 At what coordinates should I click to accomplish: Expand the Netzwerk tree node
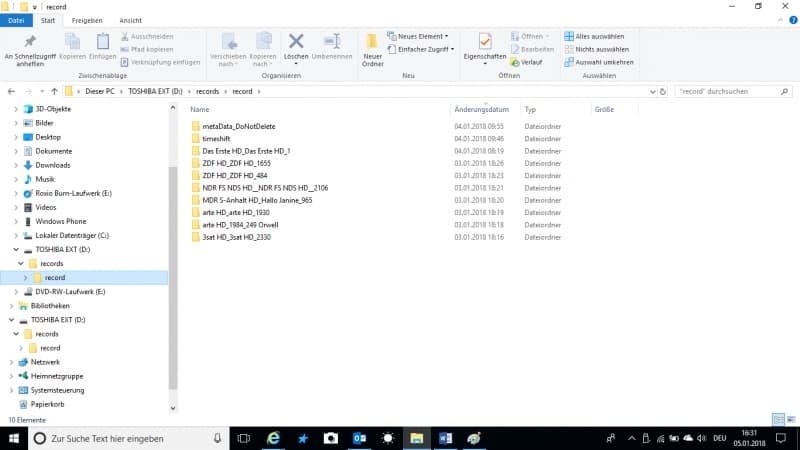(11, 362)
